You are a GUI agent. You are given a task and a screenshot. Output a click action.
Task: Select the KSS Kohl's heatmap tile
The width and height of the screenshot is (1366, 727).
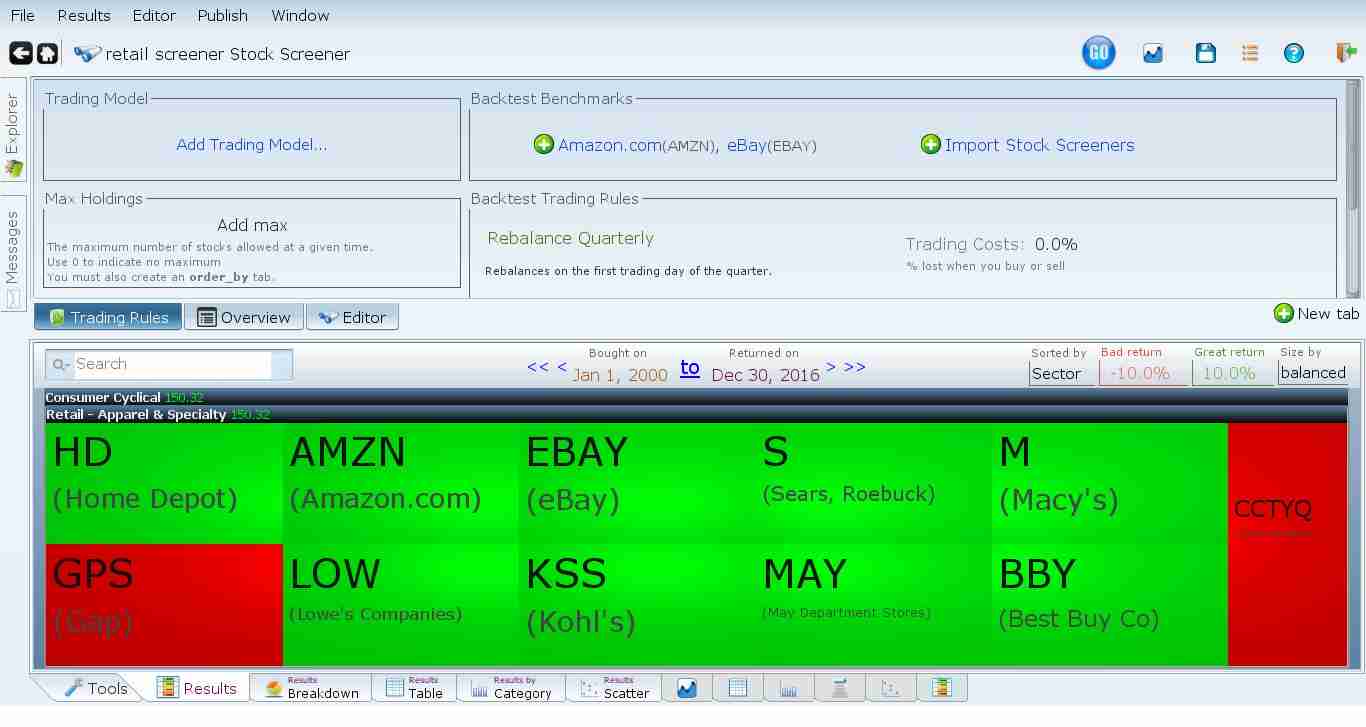pos(638,605)
